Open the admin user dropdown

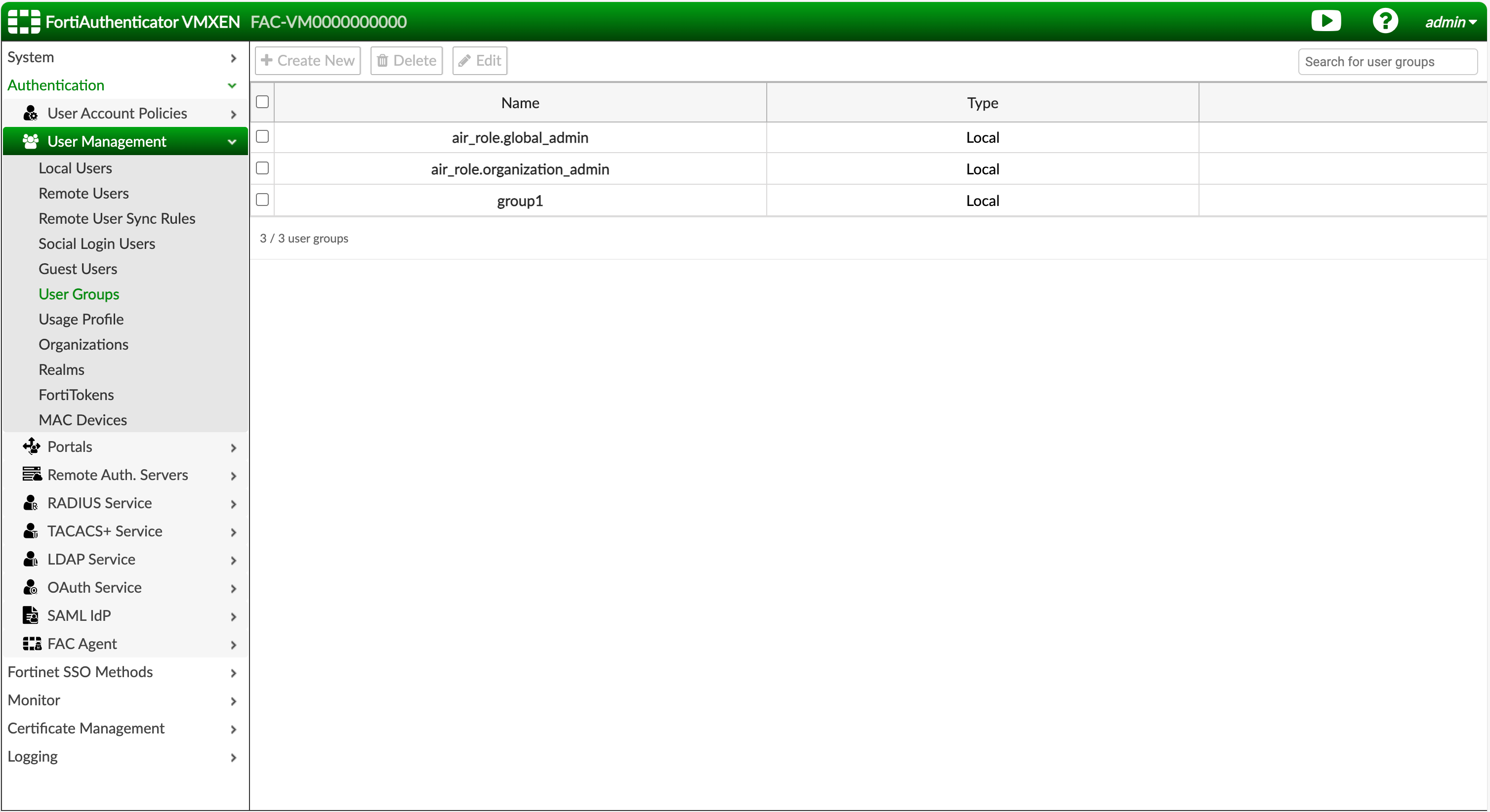(x=1450, y=22)
